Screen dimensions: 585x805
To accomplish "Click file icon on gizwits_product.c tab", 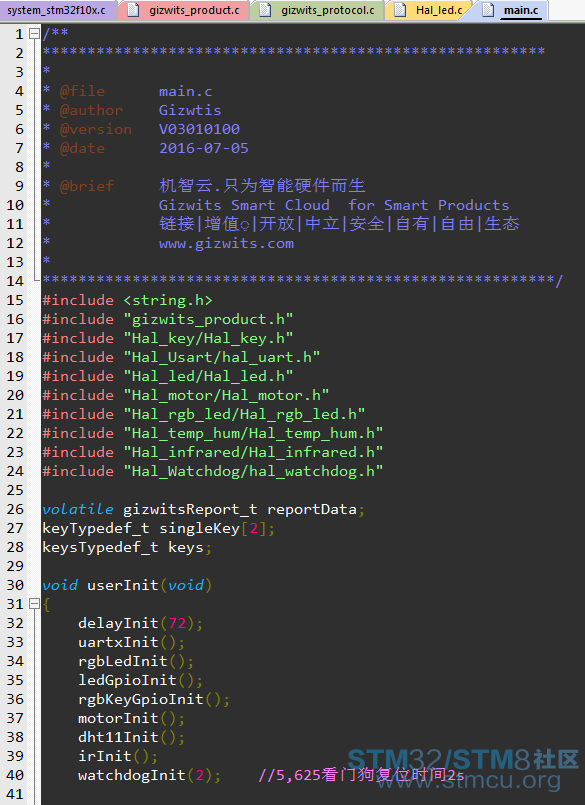I will [x=133, y=10].
